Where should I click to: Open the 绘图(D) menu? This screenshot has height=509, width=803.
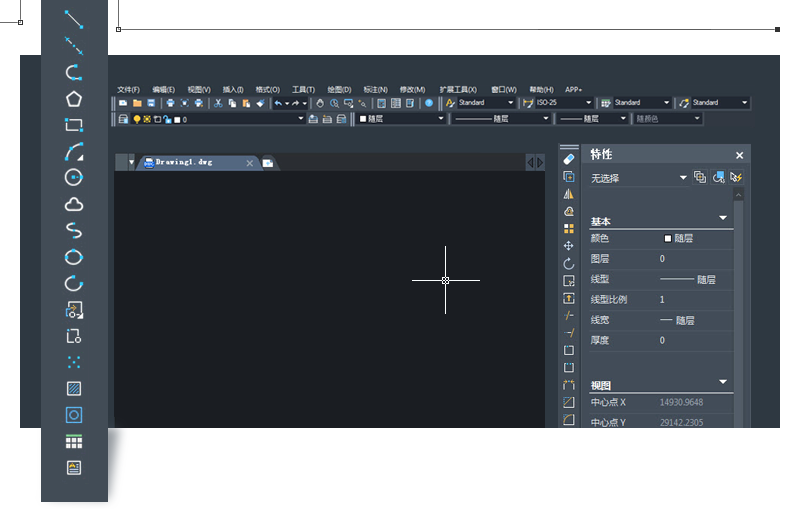tap(340, 89)
